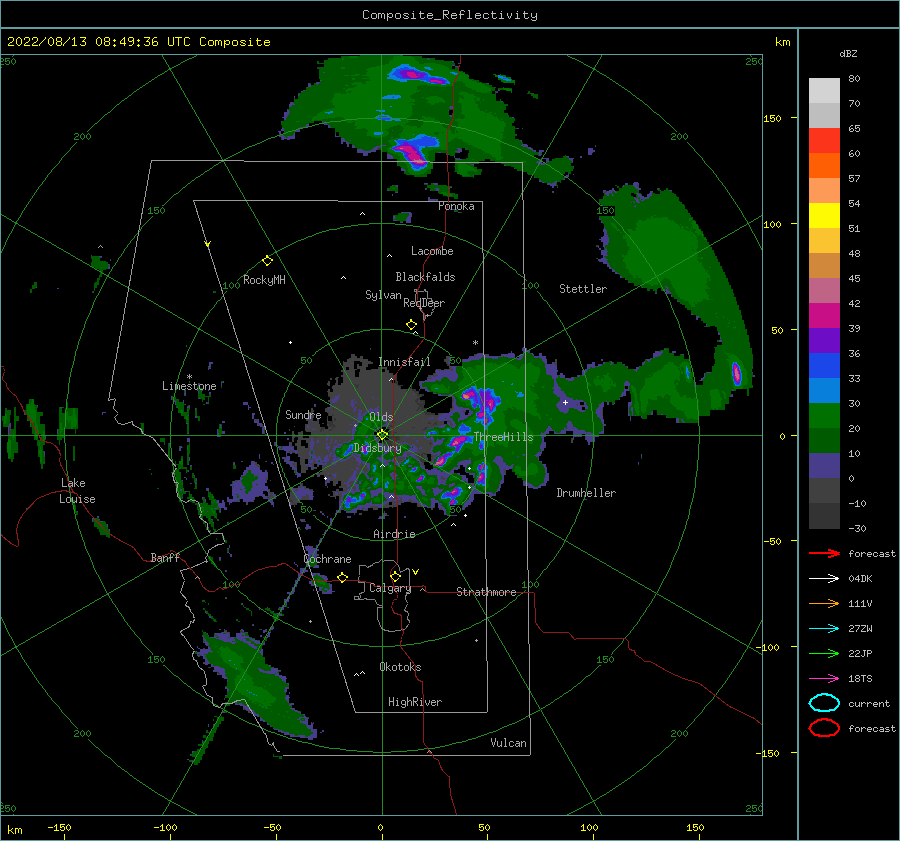Click the RockyMH label
Screen dimensions: 900x841
pos(264,280)
